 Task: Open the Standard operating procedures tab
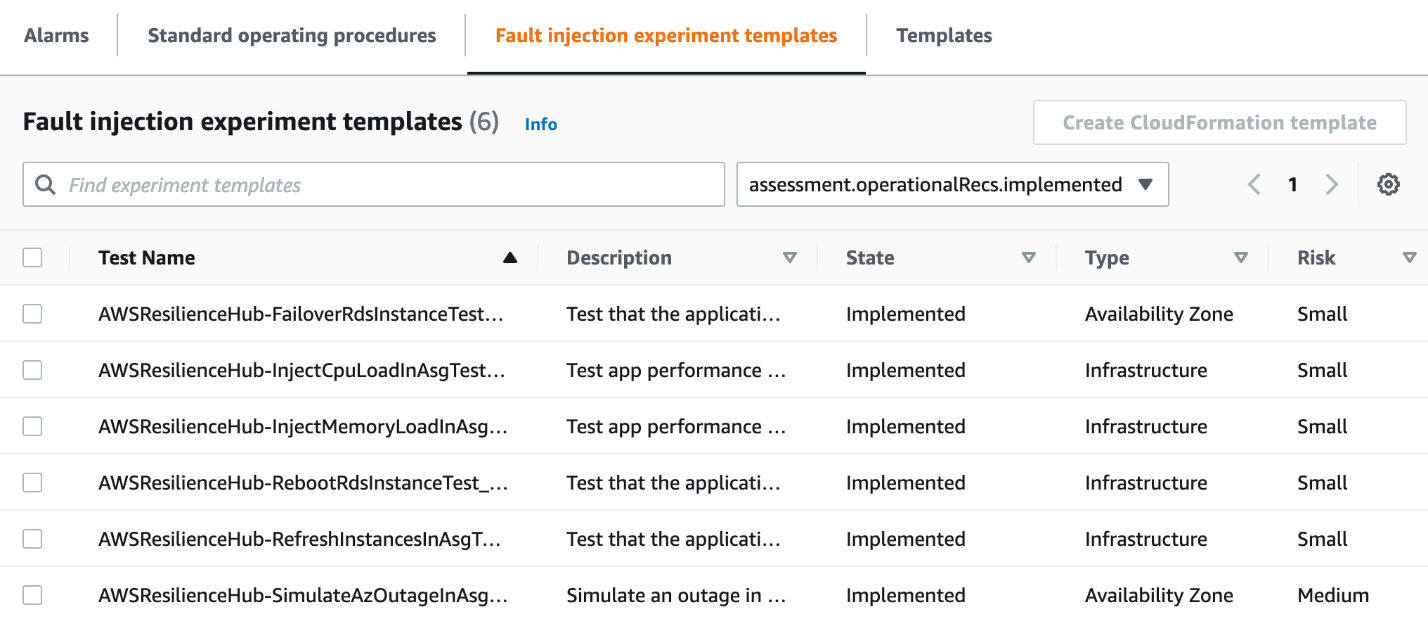291,35
